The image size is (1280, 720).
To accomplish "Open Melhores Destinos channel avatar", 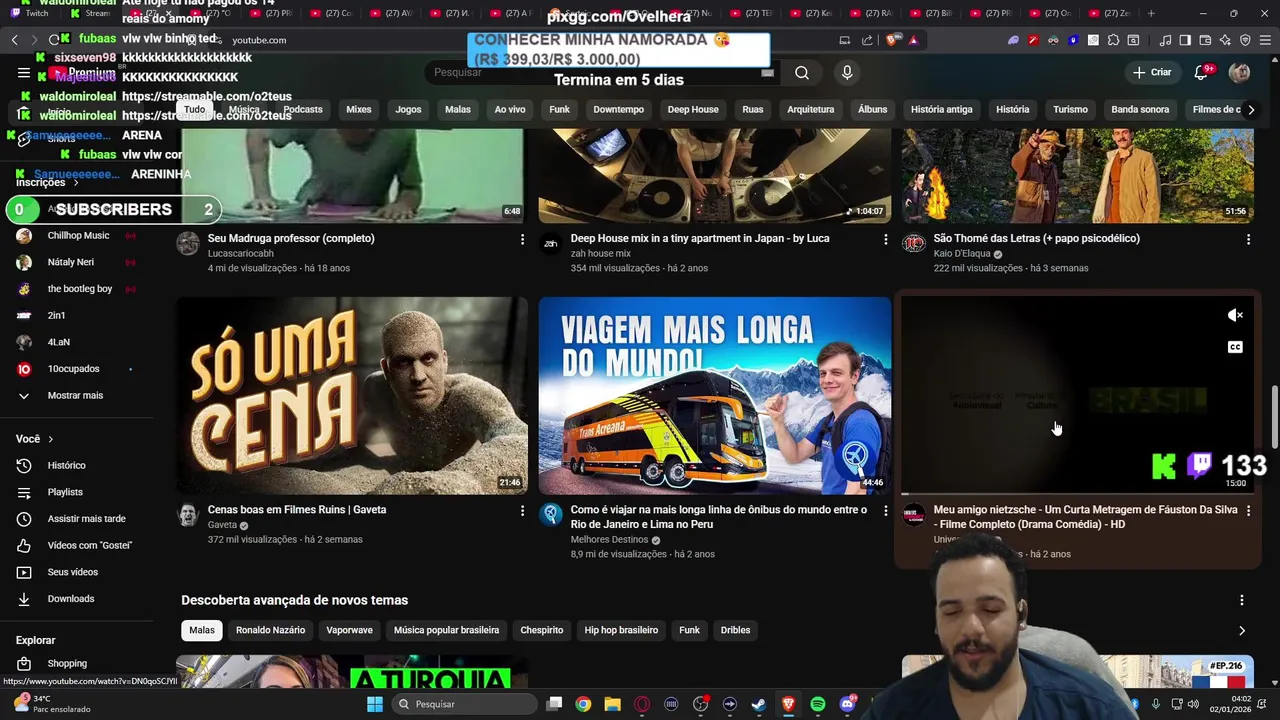I will tap(551, 515).
